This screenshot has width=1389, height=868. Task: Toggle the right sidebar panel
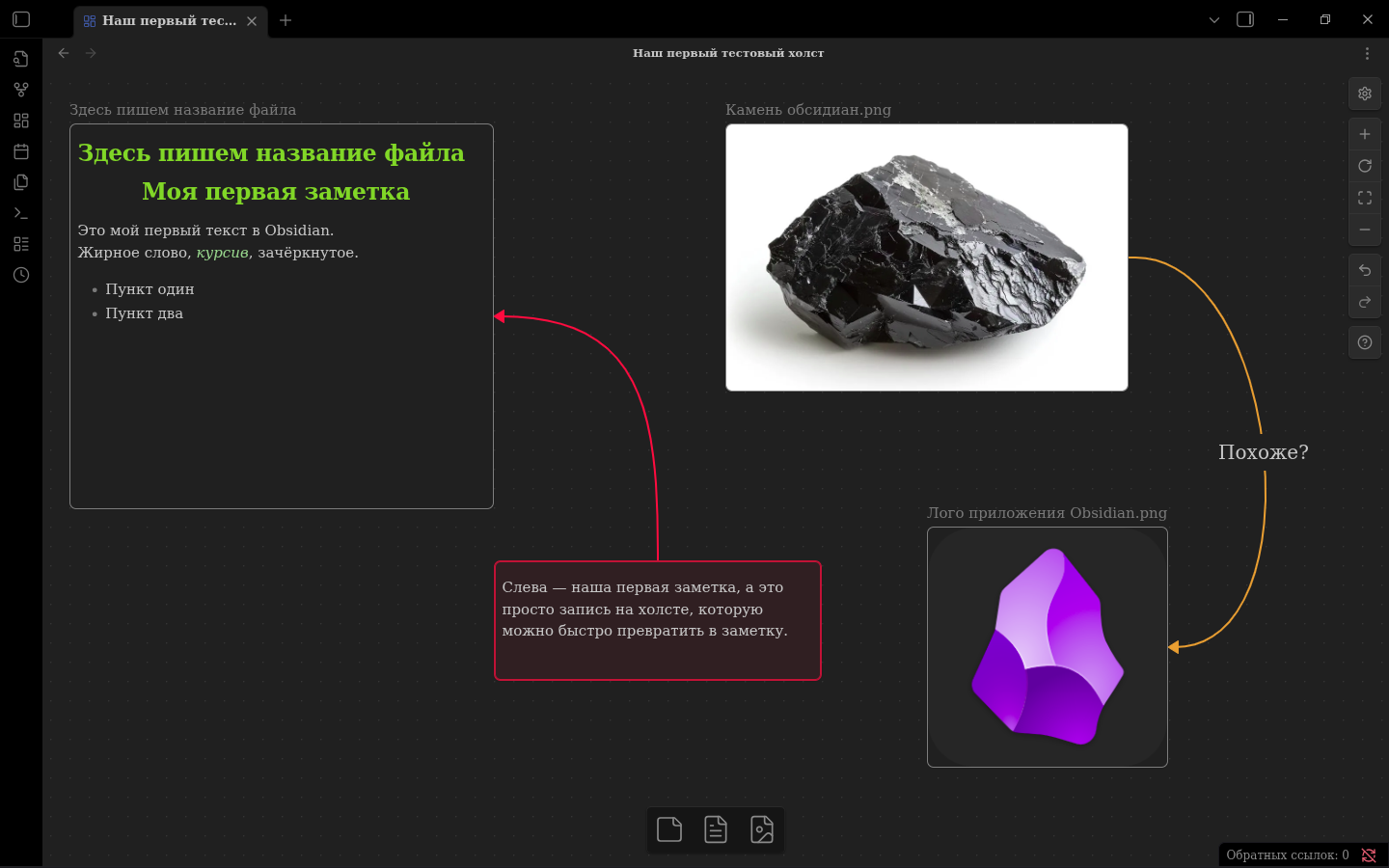pos(1245,19)
